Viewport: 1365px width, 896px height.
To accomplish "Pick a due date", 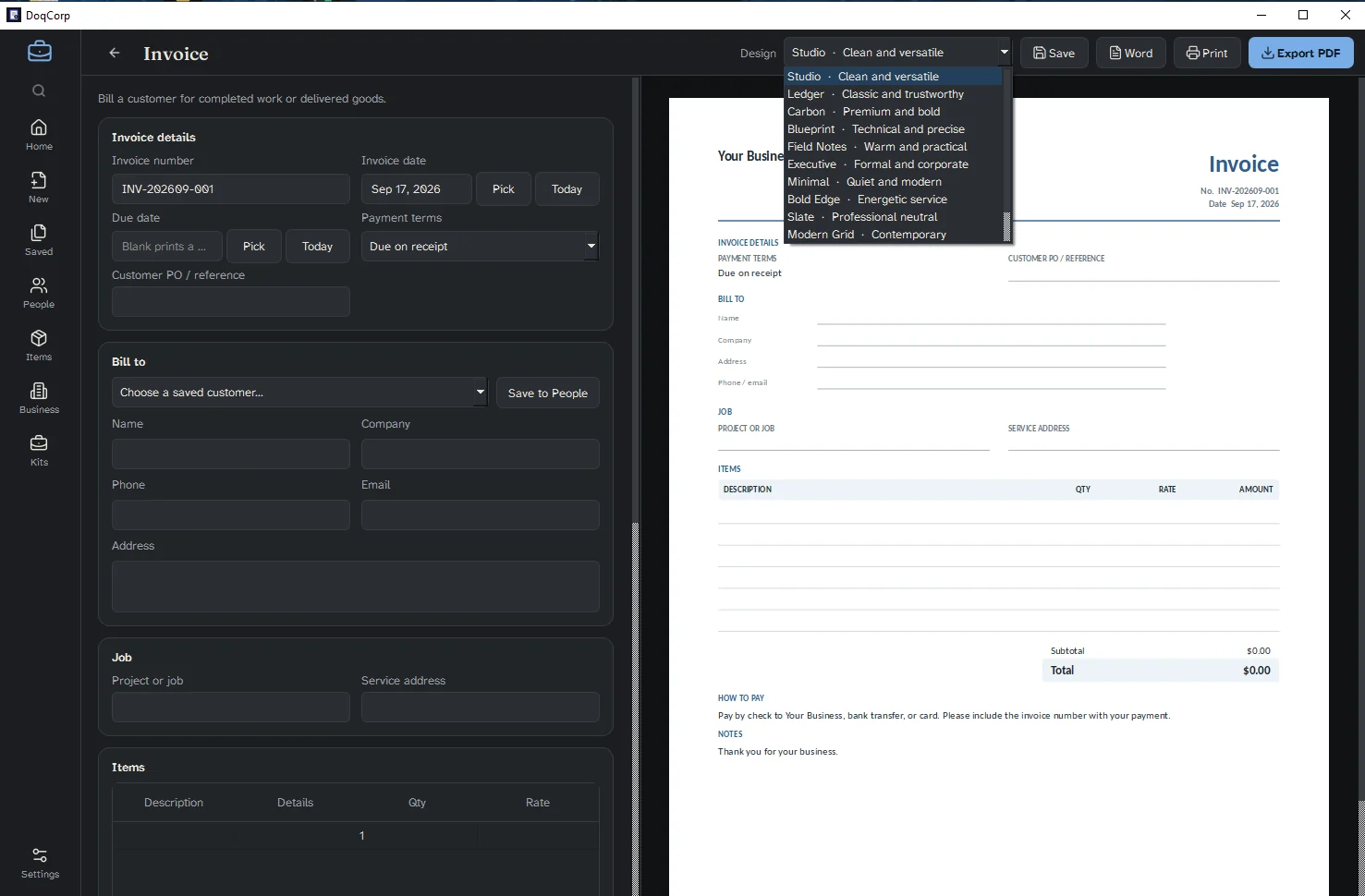I will pyautogui.click(x=254, y=247).
